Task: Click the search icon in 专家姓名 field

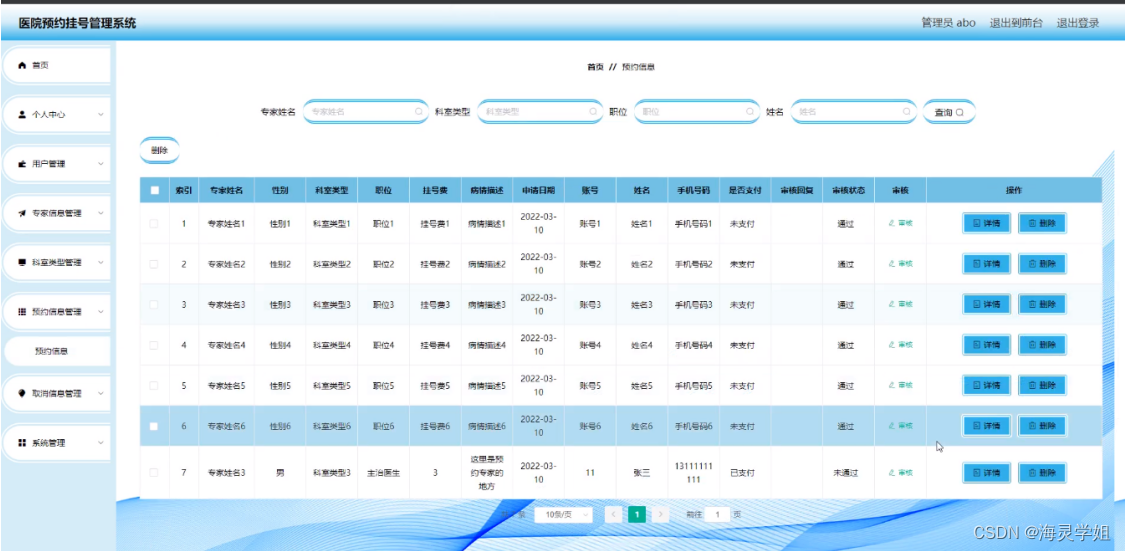Action: (x=419, y=112)
